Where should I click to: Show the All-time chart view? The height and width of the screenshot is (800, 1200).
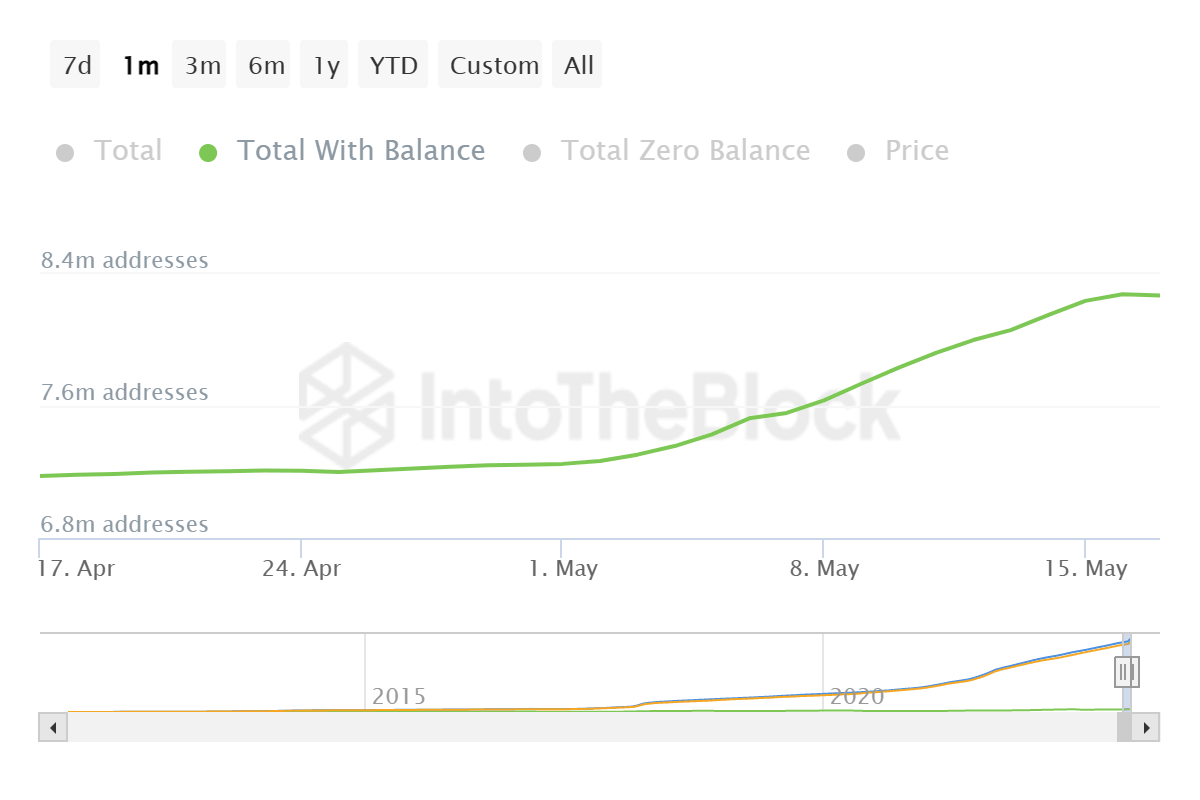tap(577, 64)
